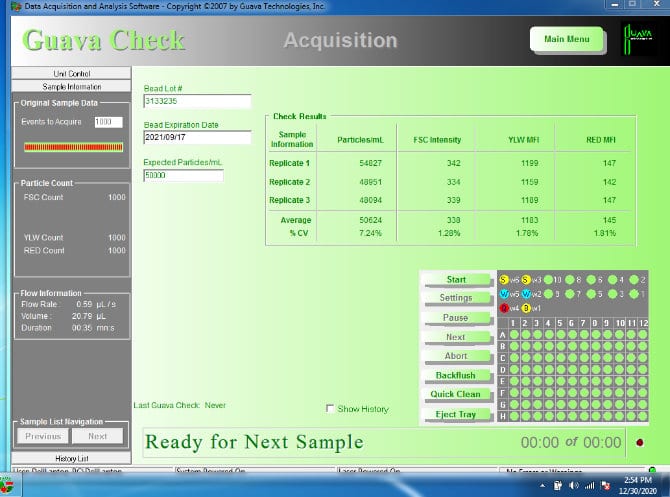Run the Backflush command
The width and height of the screenshot is (670, 497).
point(456,375)
